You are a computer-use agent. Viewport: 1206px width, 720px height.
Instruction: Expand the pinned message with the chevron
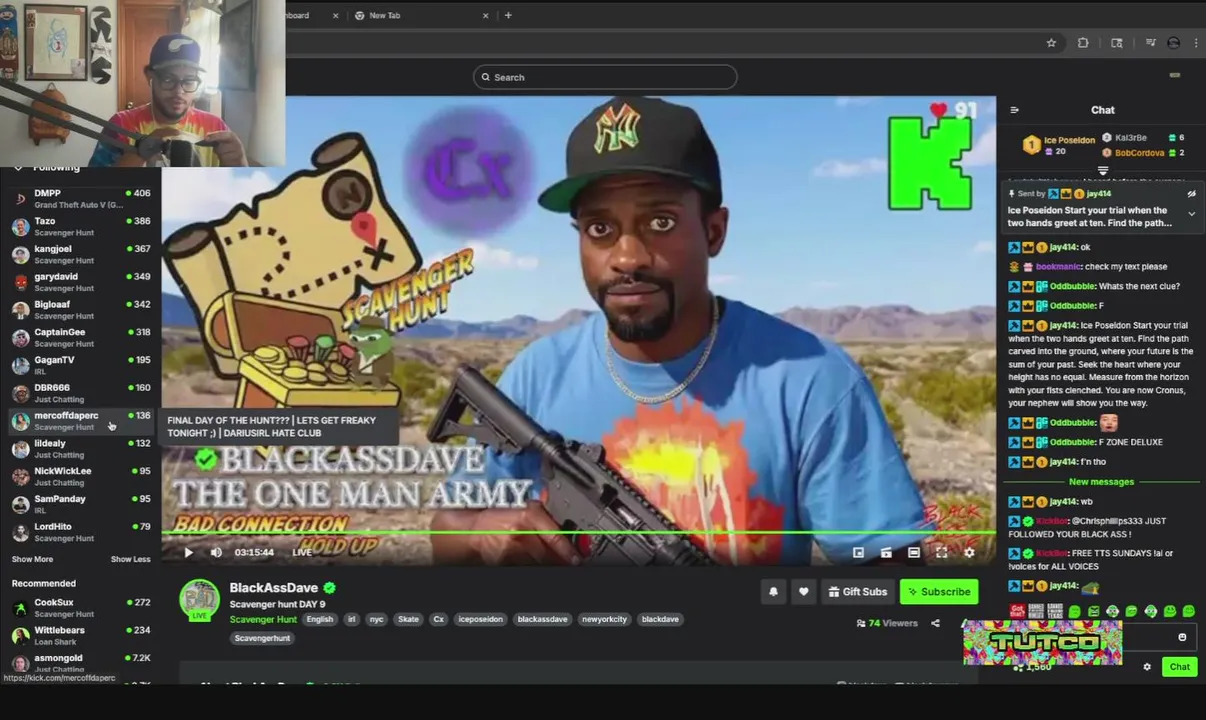click(1191, 214)
